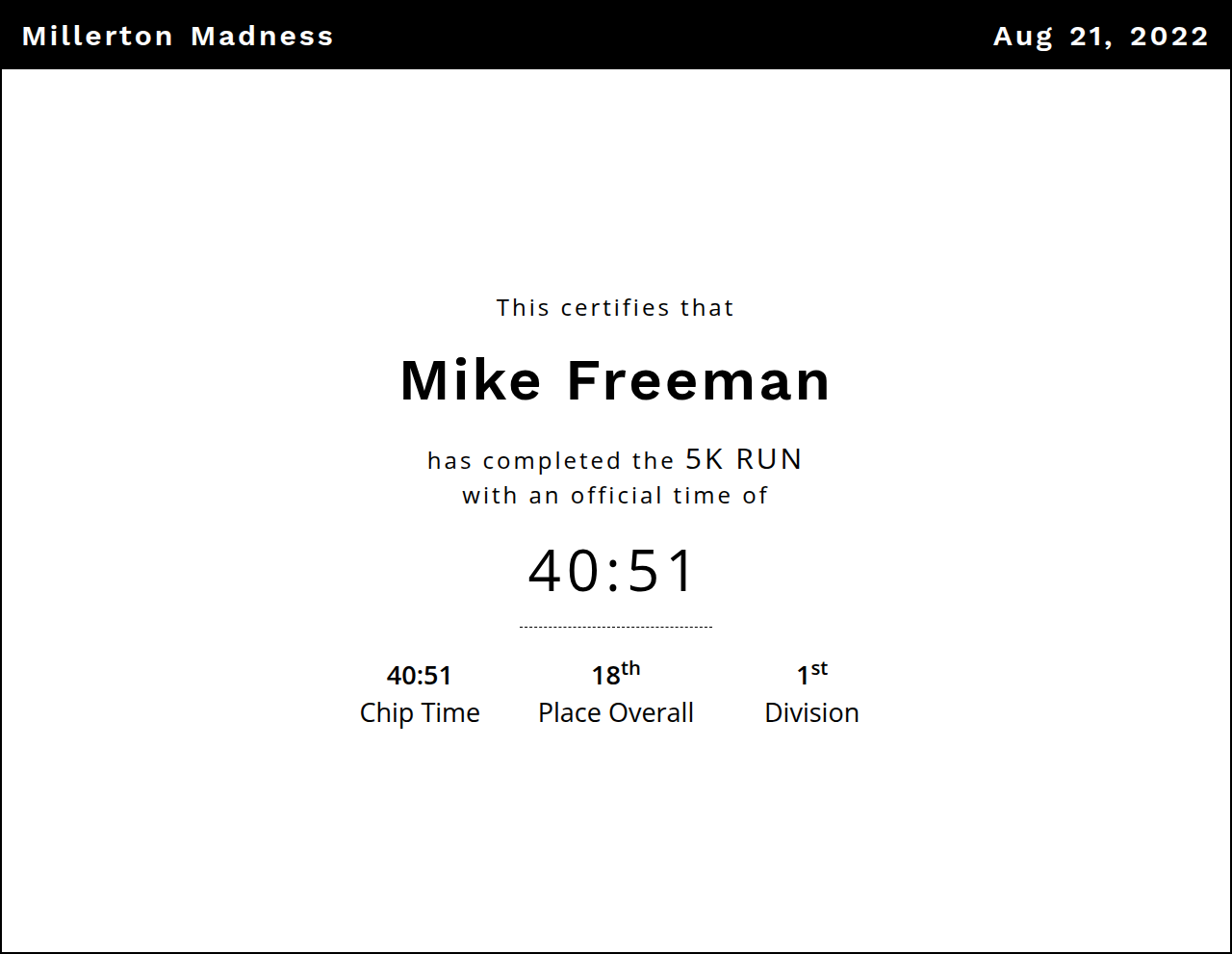The image size is (1232, 954).
Task: Click the '1st' division rank value
Action: (x=811, y=675)
